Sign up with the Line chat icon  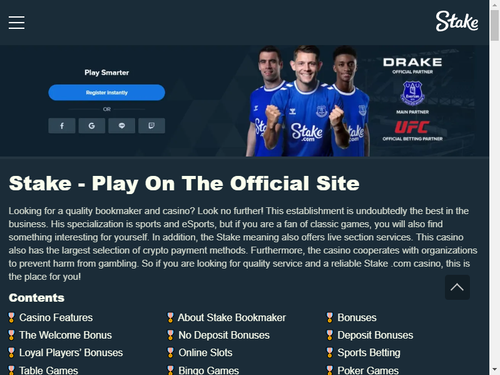click(x=122, y=126)
